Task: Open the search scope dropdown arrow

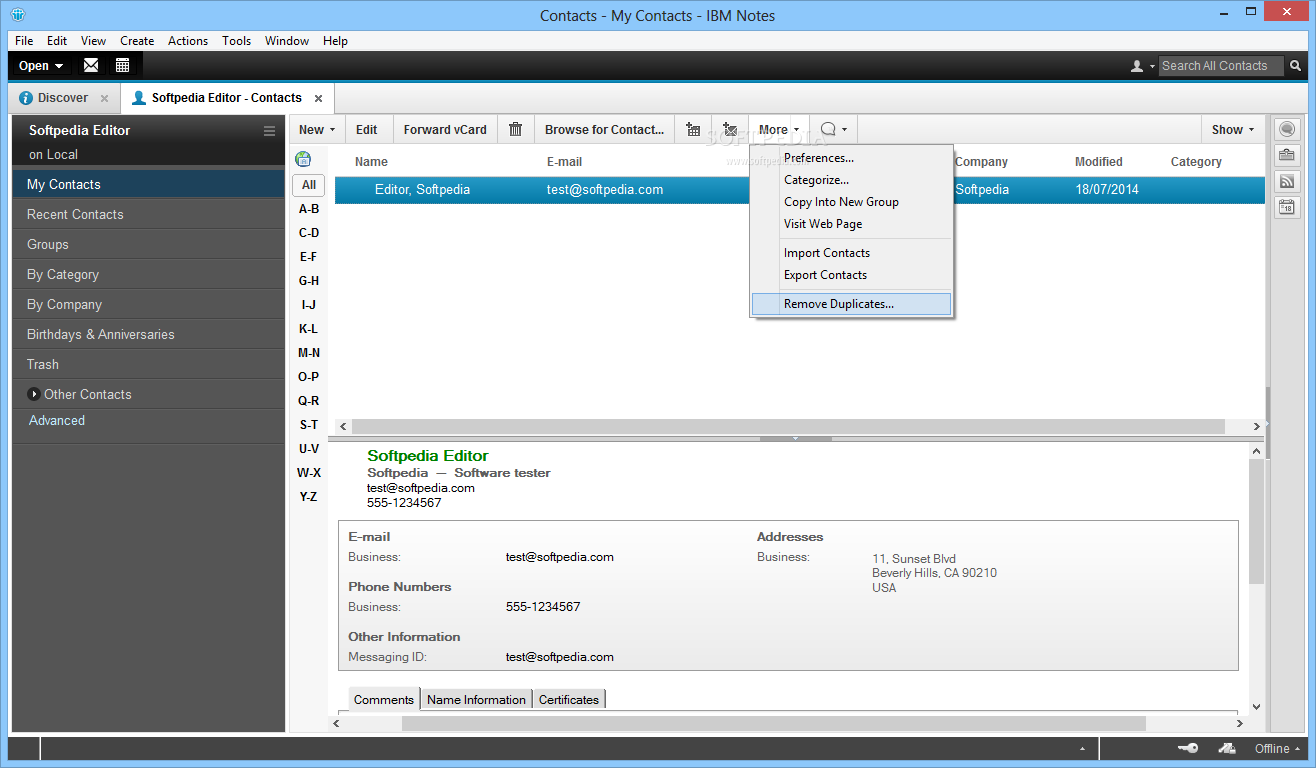Action: (x=1153, y=66)
